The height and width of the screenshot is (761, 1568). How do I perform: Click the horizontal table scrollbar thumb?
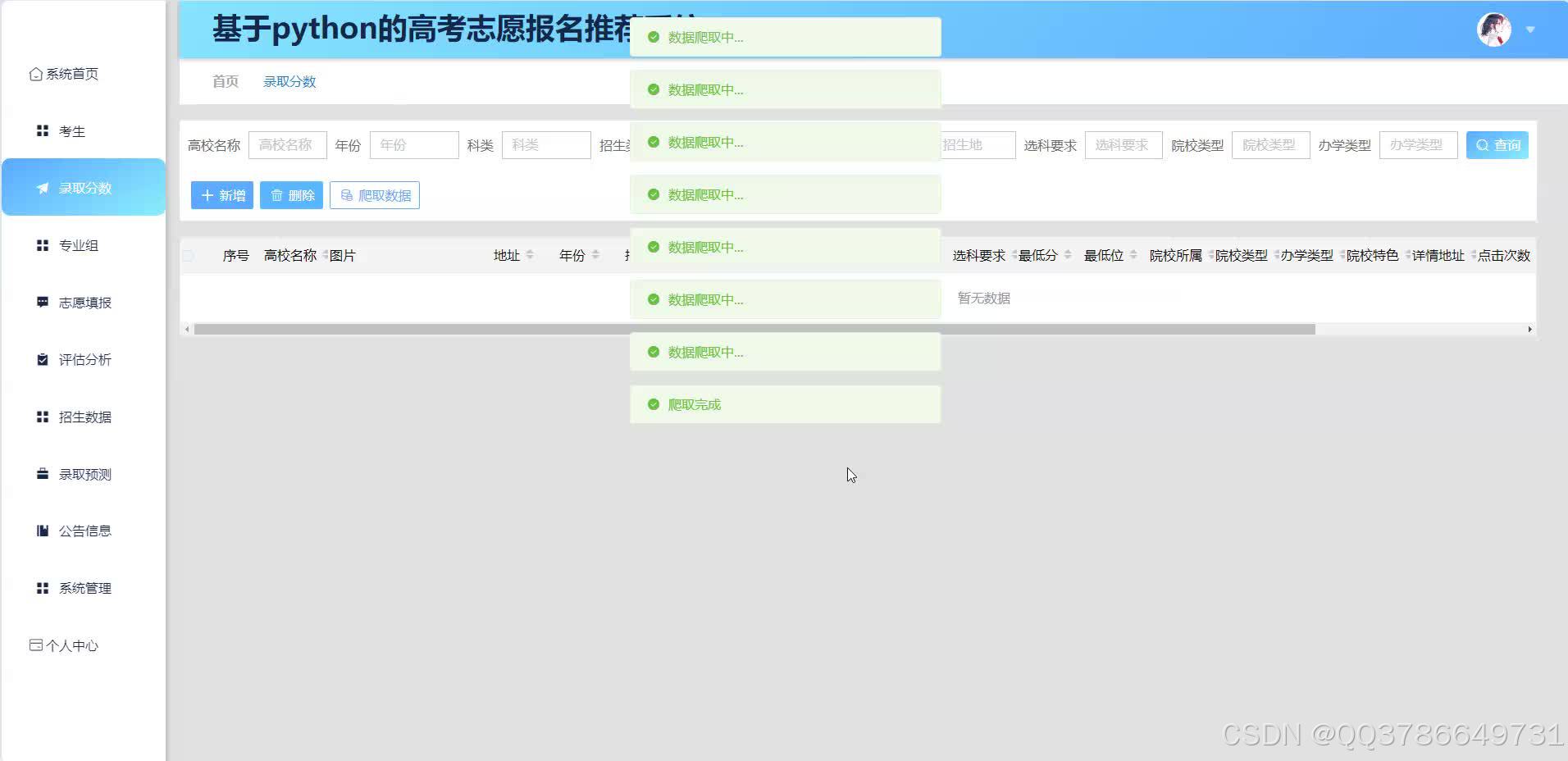[754, 329]
